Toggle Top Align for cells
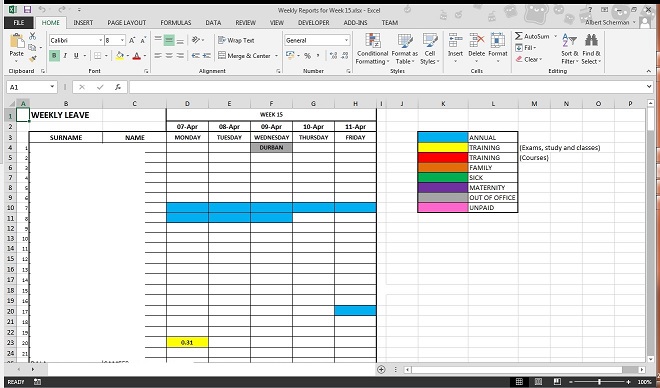 click(158, 40)
